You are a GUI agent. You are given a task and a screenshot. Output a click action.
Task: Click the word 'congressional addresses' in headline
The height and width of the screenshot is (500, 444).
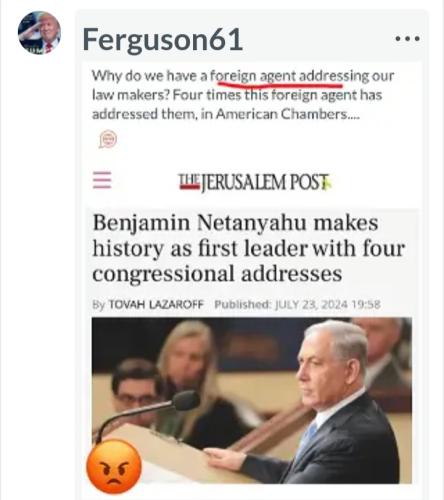point(217,274)
